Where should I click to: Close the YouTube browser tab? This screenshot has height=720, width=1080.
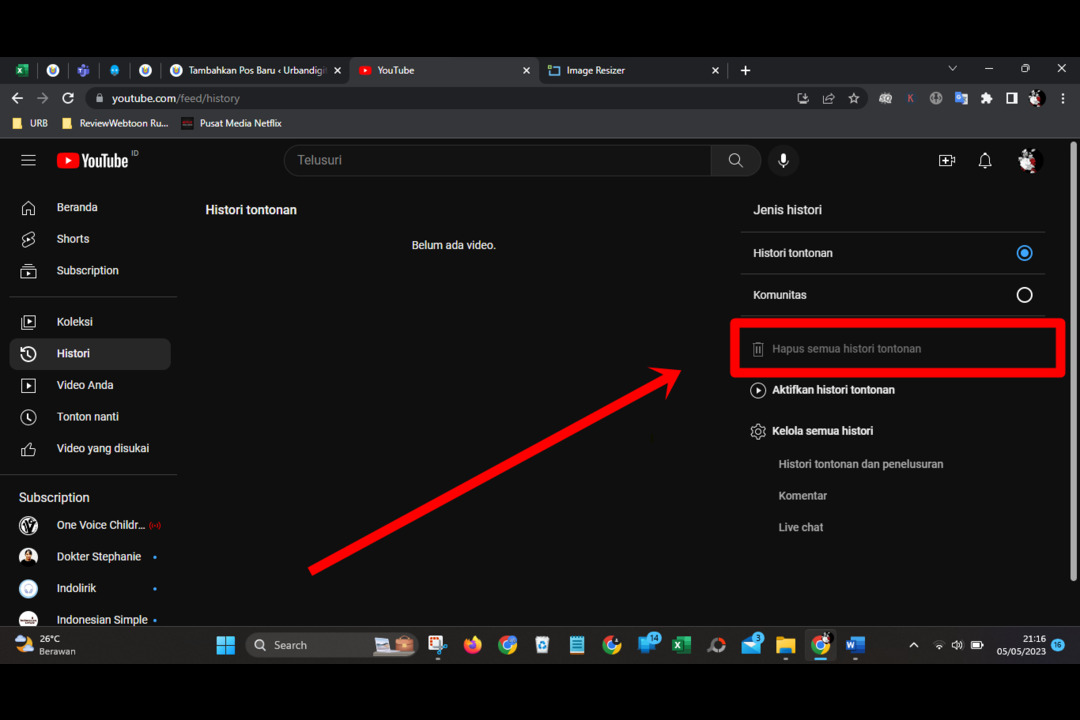point(526,70)
